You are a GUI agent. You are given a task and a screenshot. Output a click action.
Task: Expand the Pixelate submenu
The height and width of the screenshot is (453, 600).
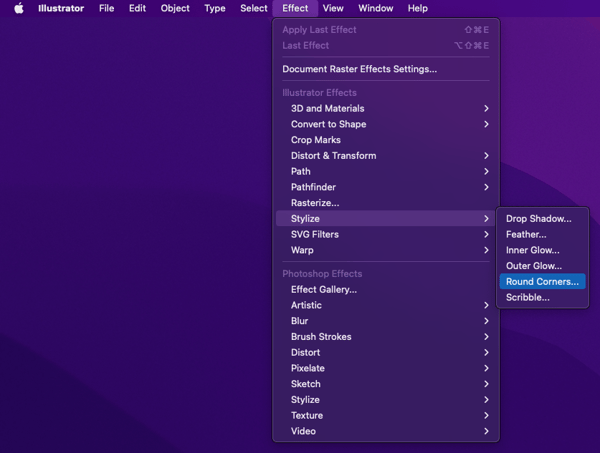[x=386, y=368]
